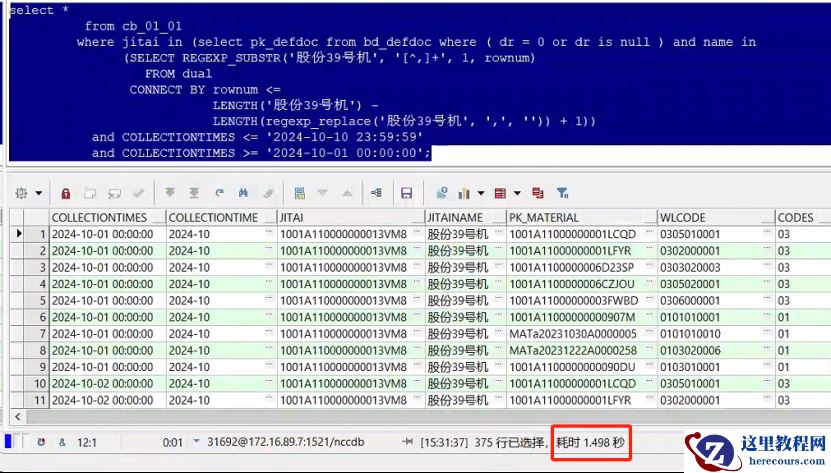Open ellipsis editor for row 1 WLCODE cell
831x473 pixels.
click(767, 232)
